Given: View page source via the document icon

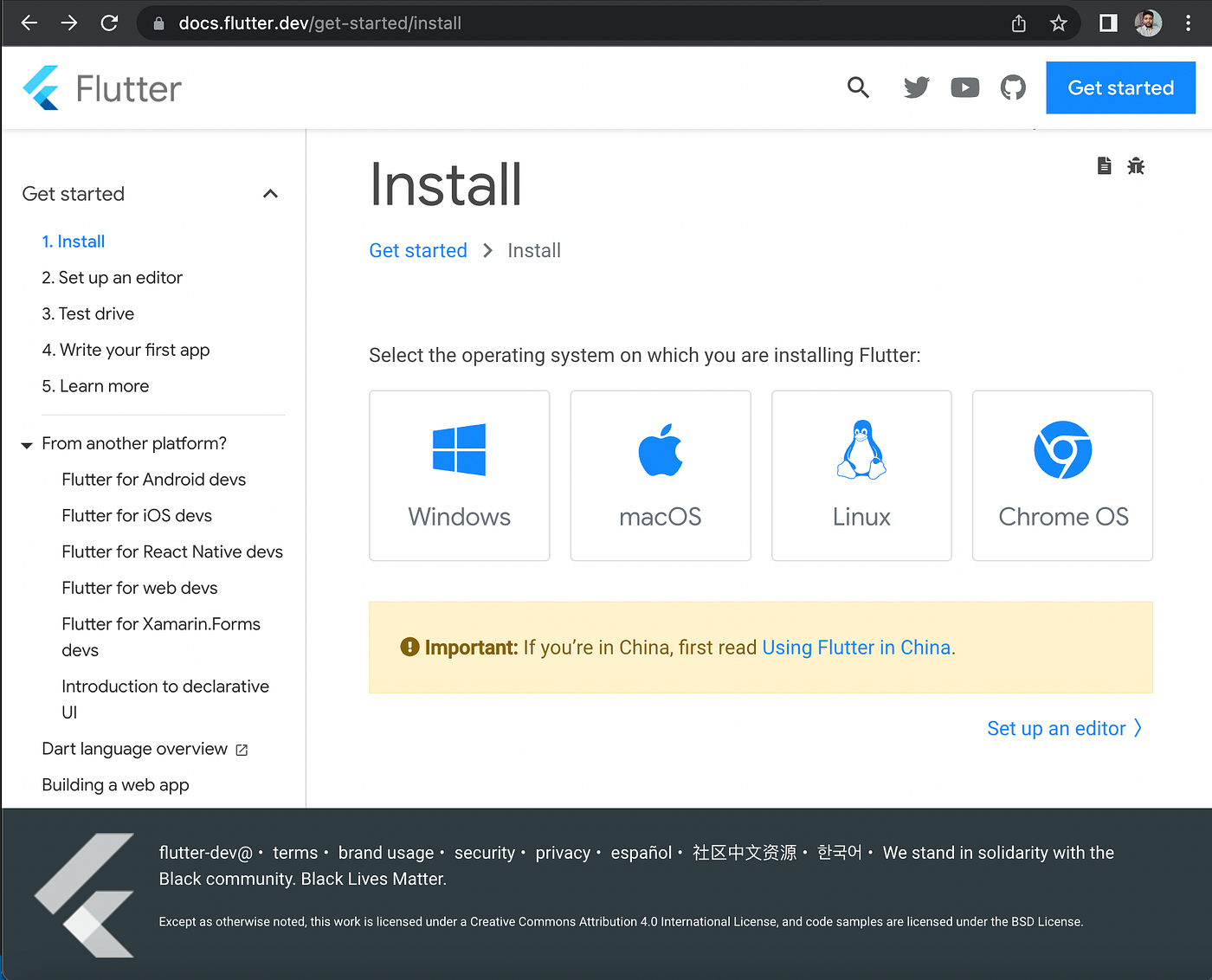Looking at the screenshot, I should (x=1104, y=165).
